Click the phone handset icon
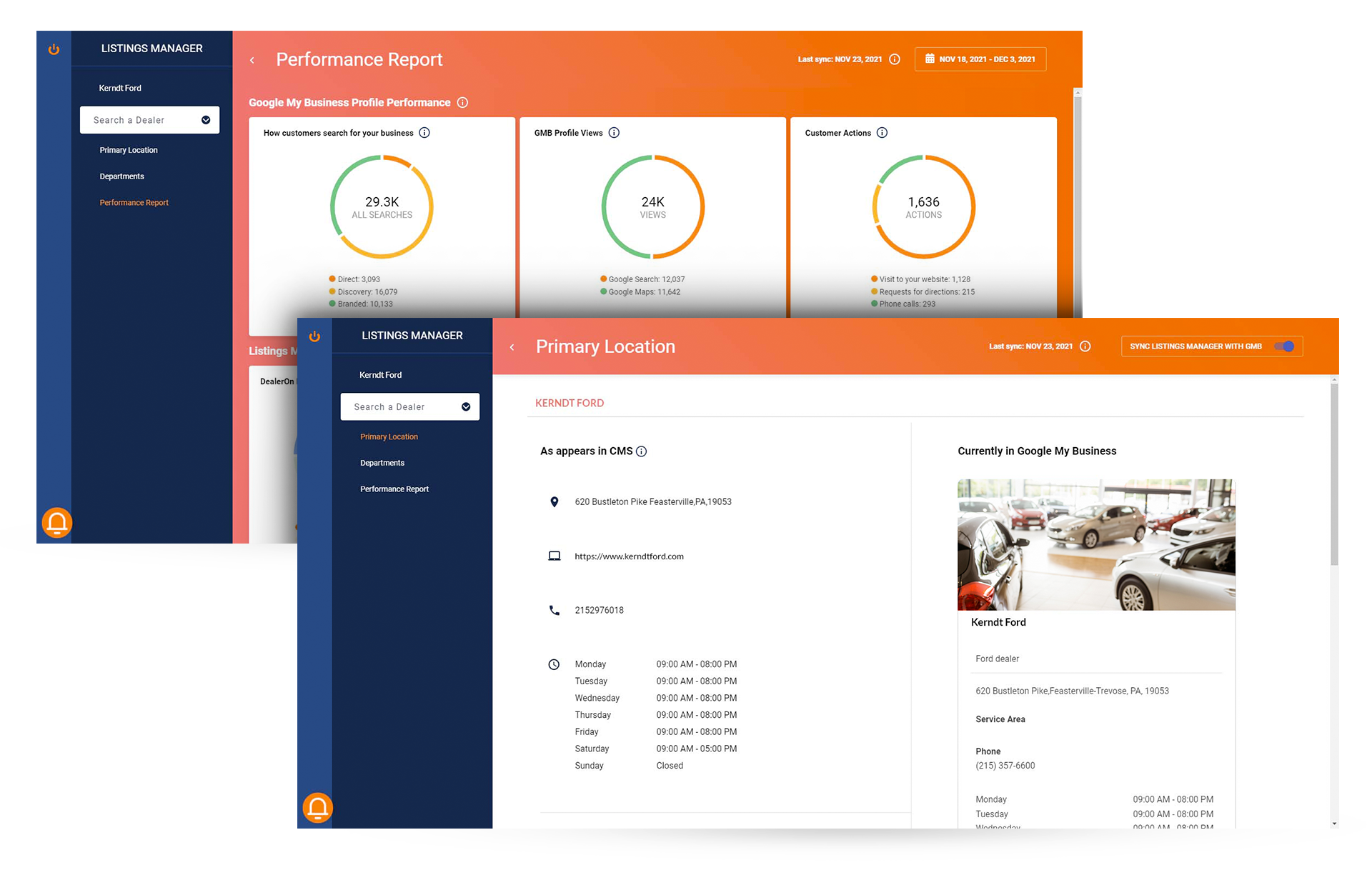Image resolution: width=1372 pixels, height=870 pixels. (555, 611)
